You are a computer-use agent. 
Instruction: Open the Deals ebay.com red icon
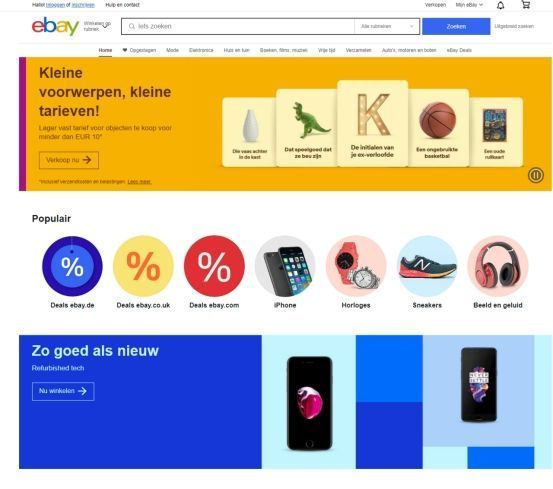[214, 266]
